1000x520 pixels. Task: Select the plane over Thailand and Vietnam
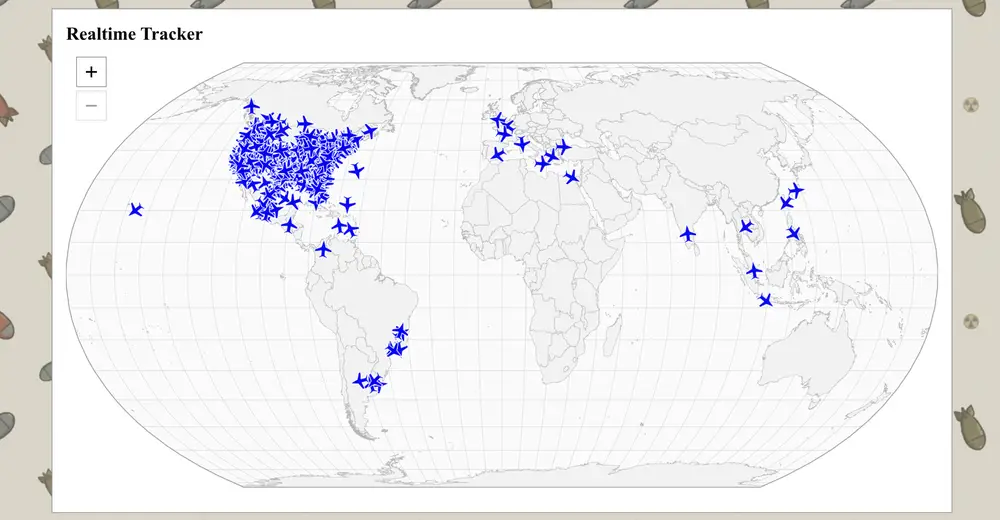(x=746, y=227)
